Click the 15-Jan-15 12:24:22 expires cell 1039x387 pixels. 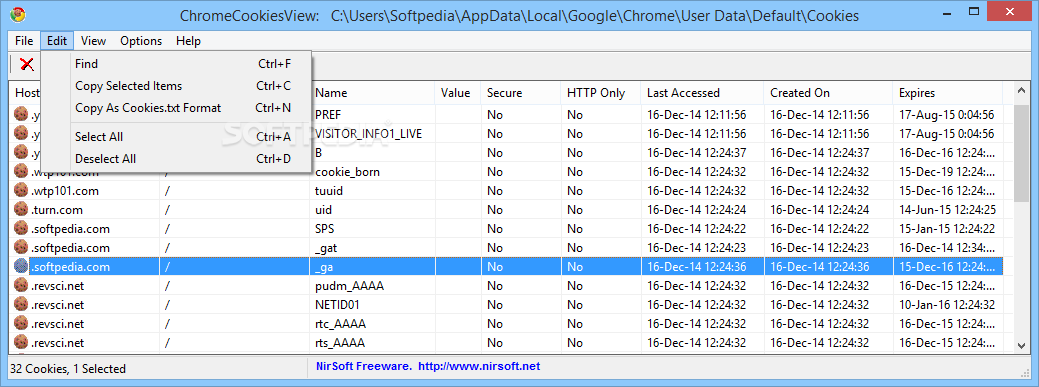click(947, 229)
